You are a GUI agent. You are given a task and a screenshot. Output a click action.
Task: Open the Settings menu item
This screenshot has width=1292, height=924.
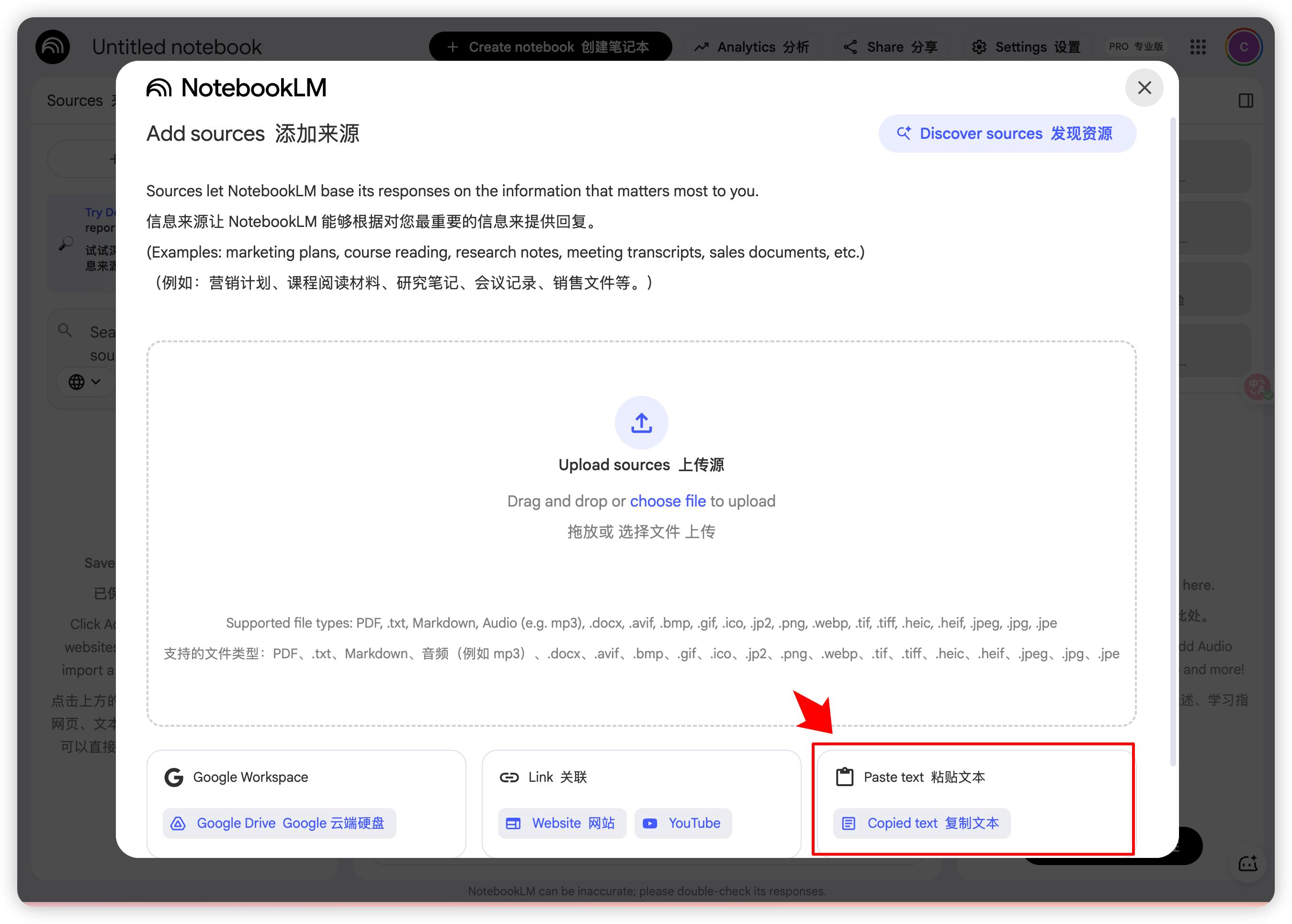(1026, 46)
